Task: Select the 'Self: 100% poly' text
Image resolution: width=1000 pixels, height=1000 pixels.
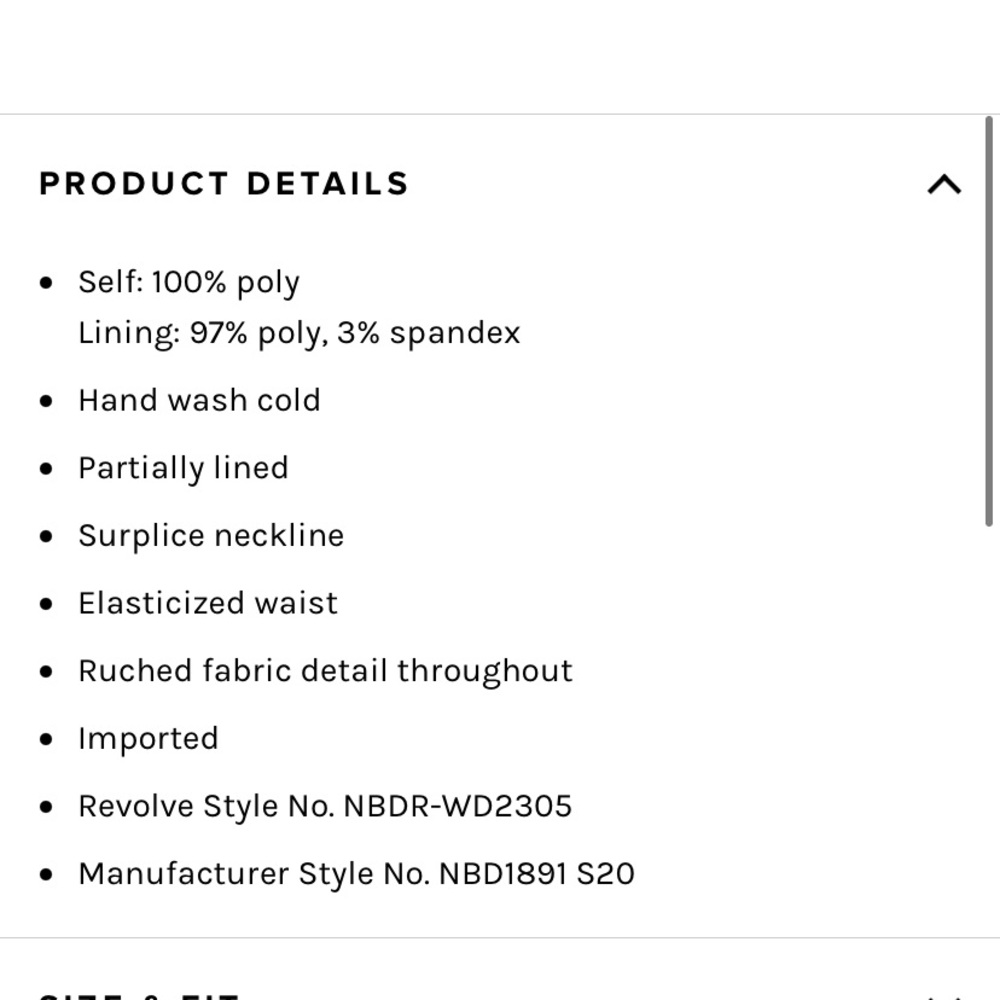Action: point(189,282)
